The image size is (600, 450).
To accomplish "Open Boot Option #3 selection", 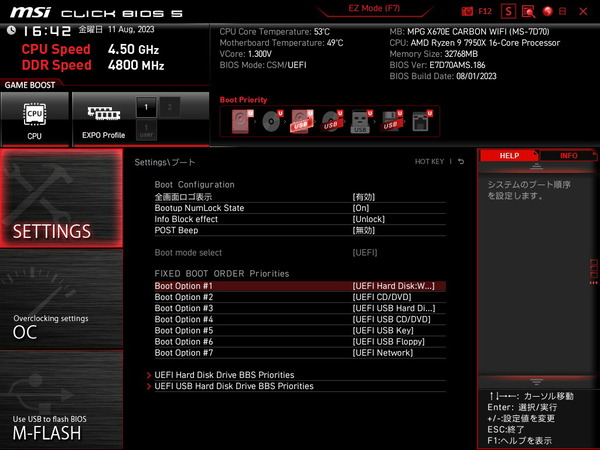I will click(x=300, y=308).
